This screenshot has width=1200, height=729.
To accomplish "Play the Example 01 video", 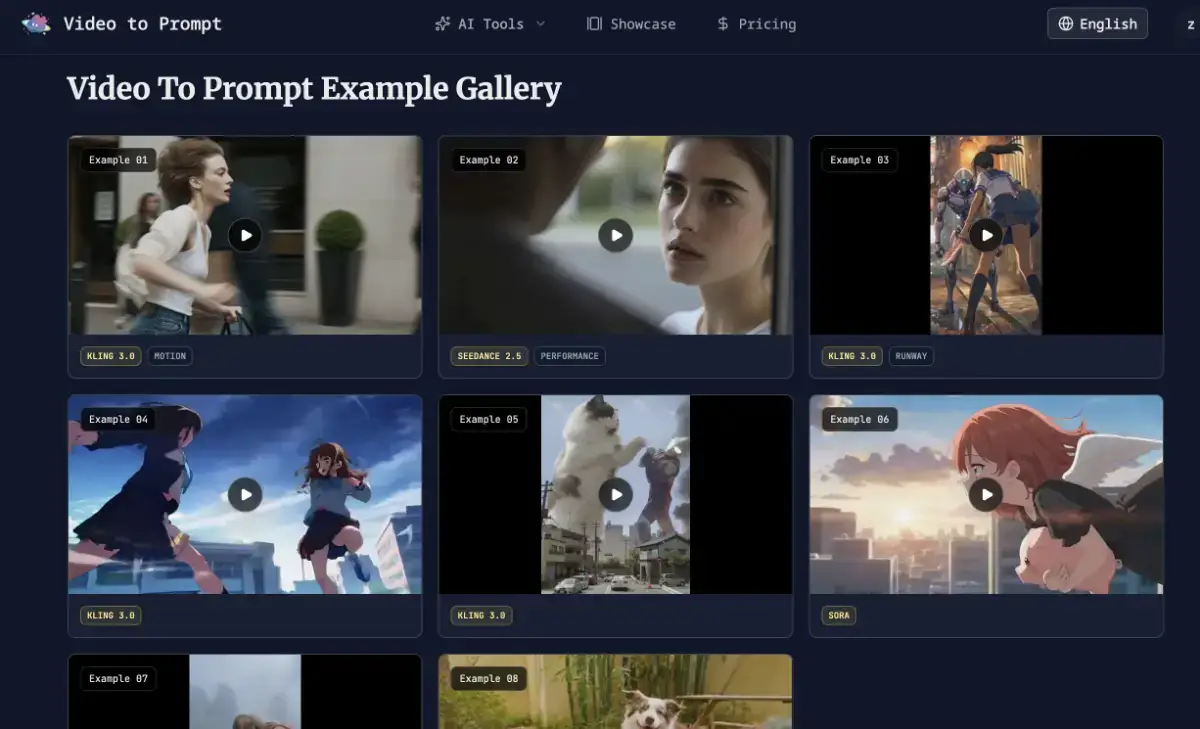I will tap(245, 235).
